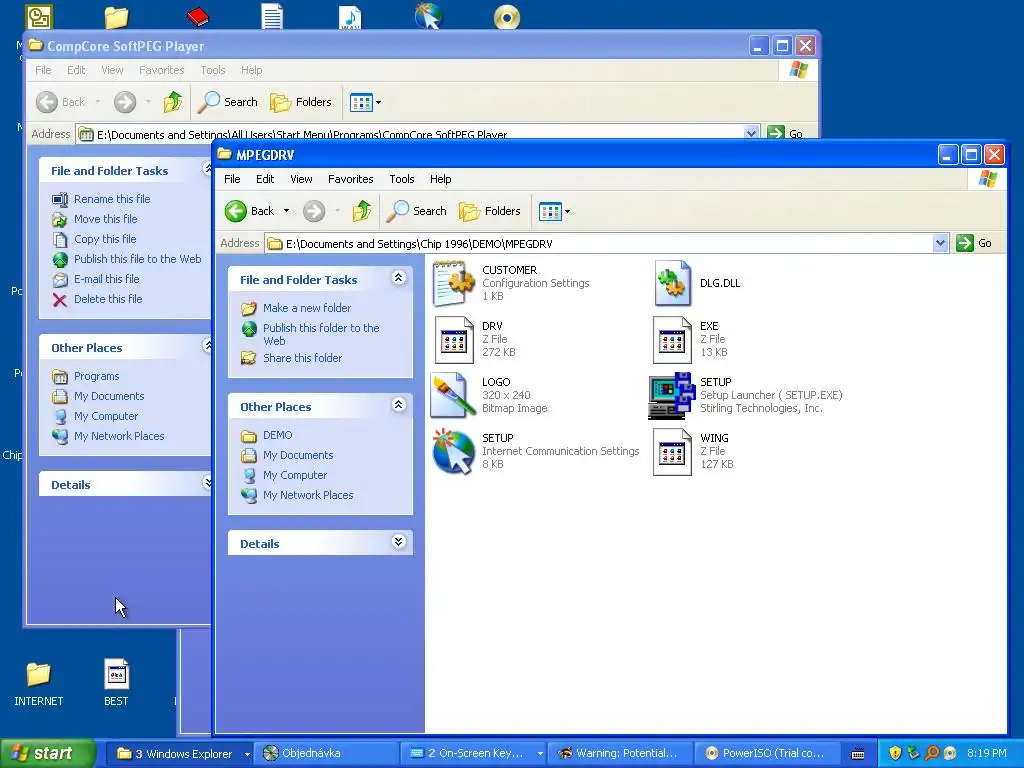Viewport: 1024px width, 768px height.
Task: Click Up folder icon in MPEGDRV toolbar
Action: pyautogui.click(x=362, y=211)
